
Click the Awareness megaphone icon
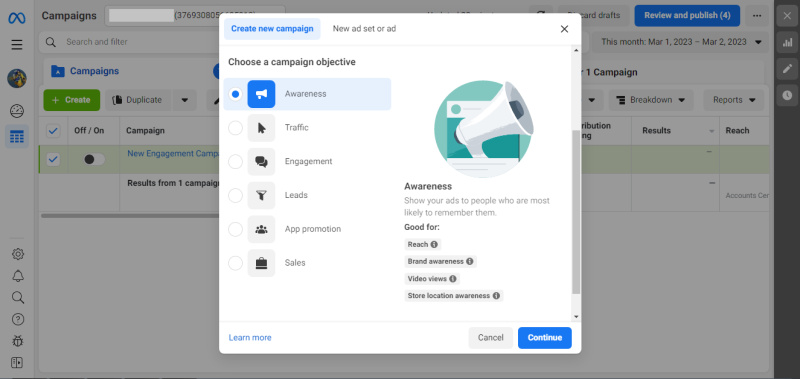pos(261,94)
